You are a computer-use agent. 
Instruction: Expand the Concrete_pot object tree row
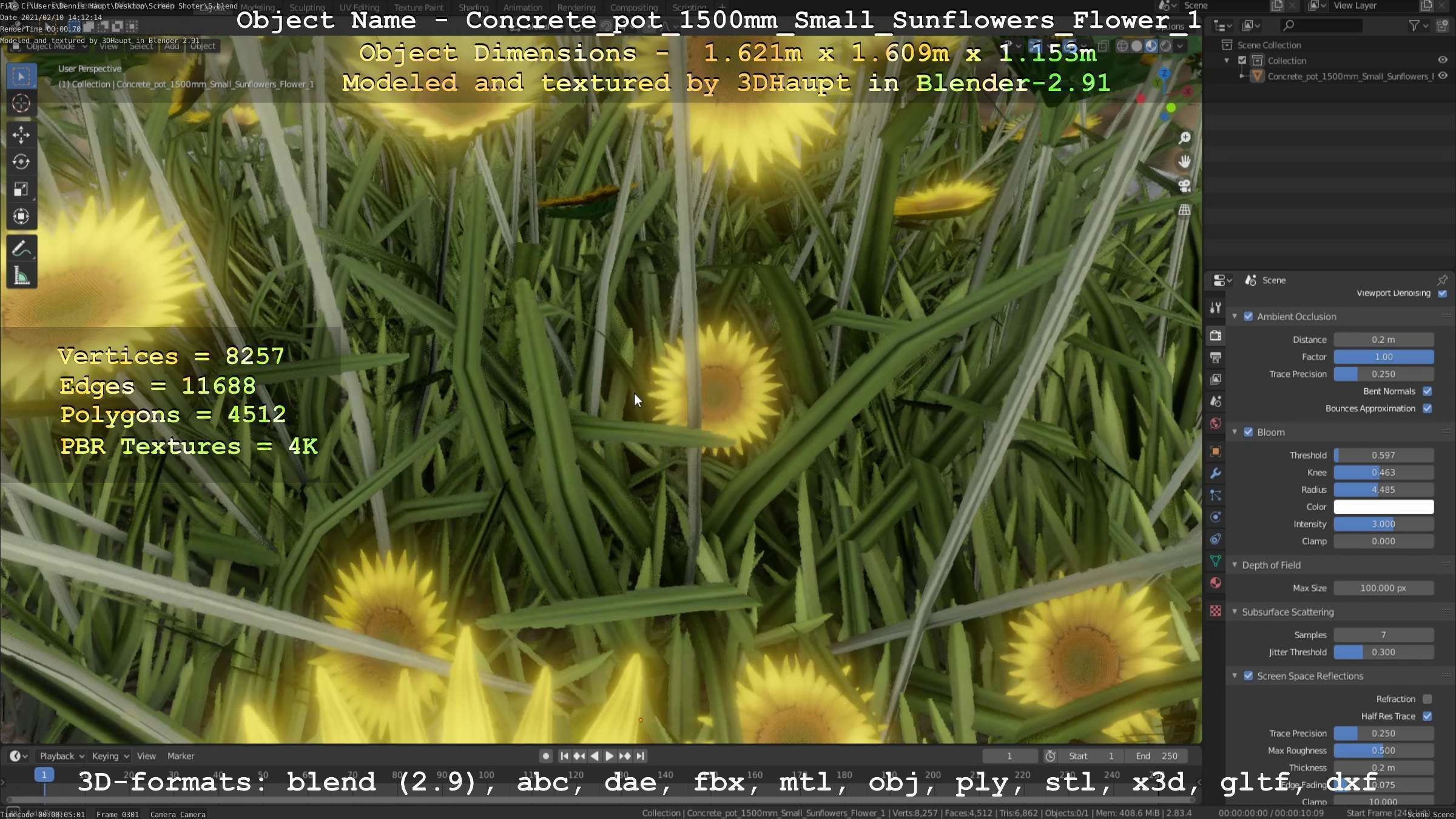[1242, 76]
